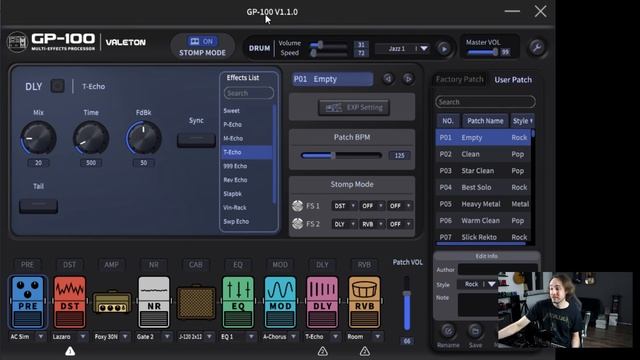Click the FdBk knob

click(144, 138)
